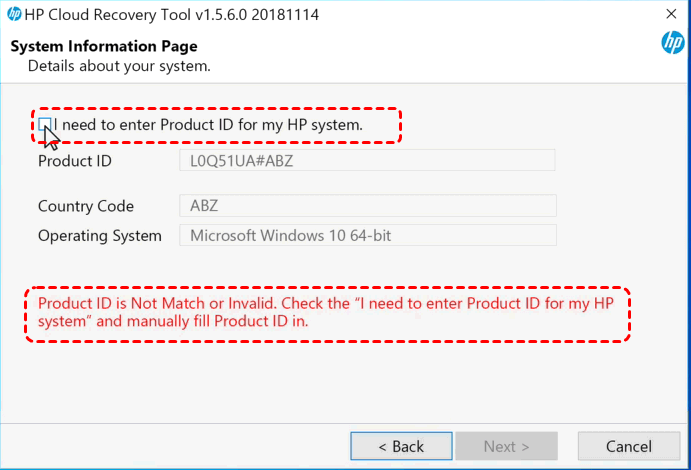The width and height of the screenshot is (691, 470).
Task: Go back with the Back button
Action: pos(401,446)
